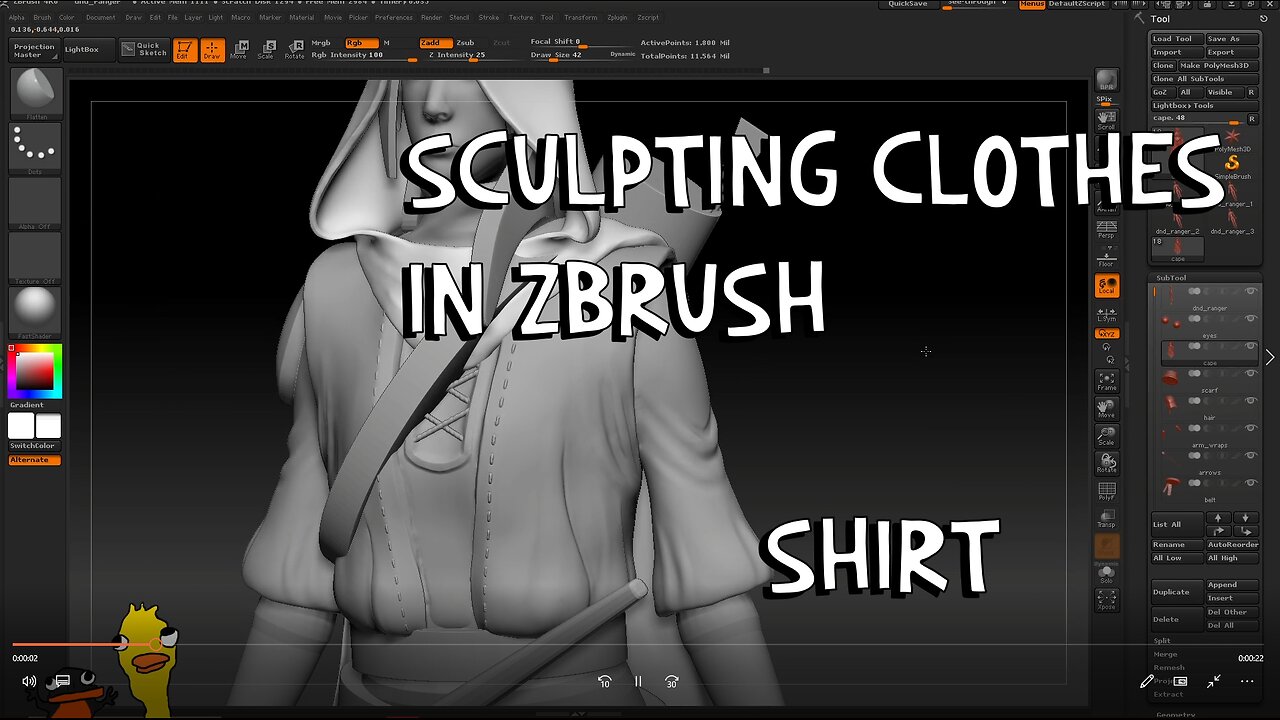Toggle Transp transparency mode
Screen dimensions: 1280x720
pyautogui.click(x=1106, y=518)
